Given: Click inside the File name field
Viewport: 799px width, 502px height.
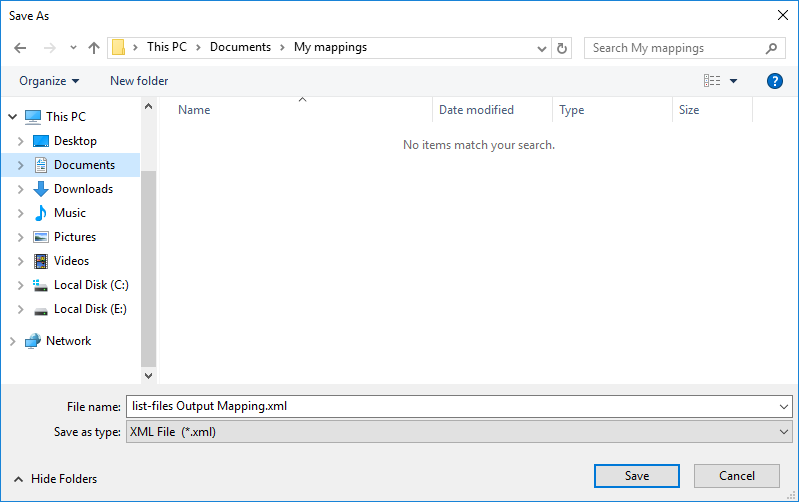Looking at the screenshot, I should (450, 406).
